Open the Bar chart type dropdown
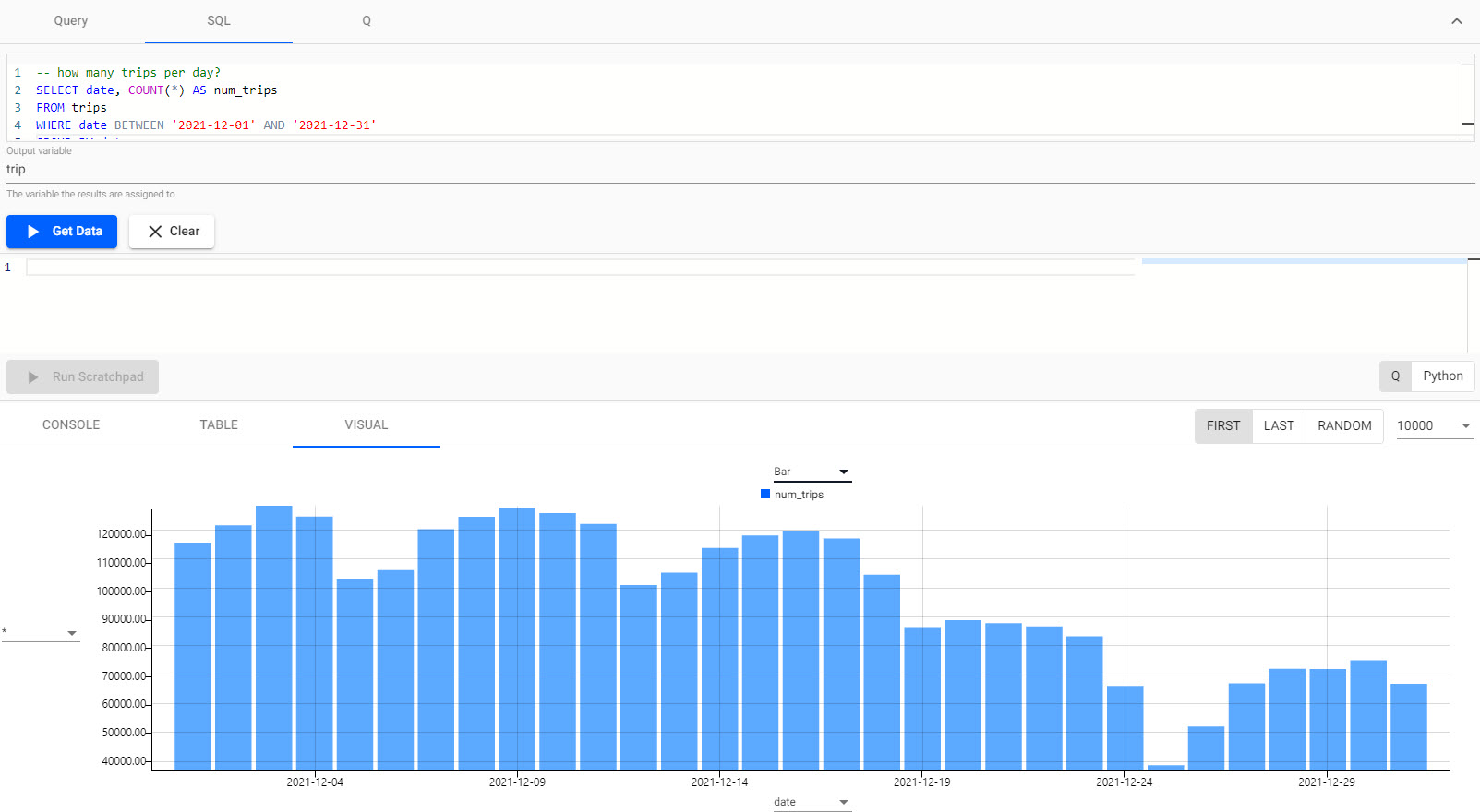This screenshot has width=1480, height=812. 812,472
